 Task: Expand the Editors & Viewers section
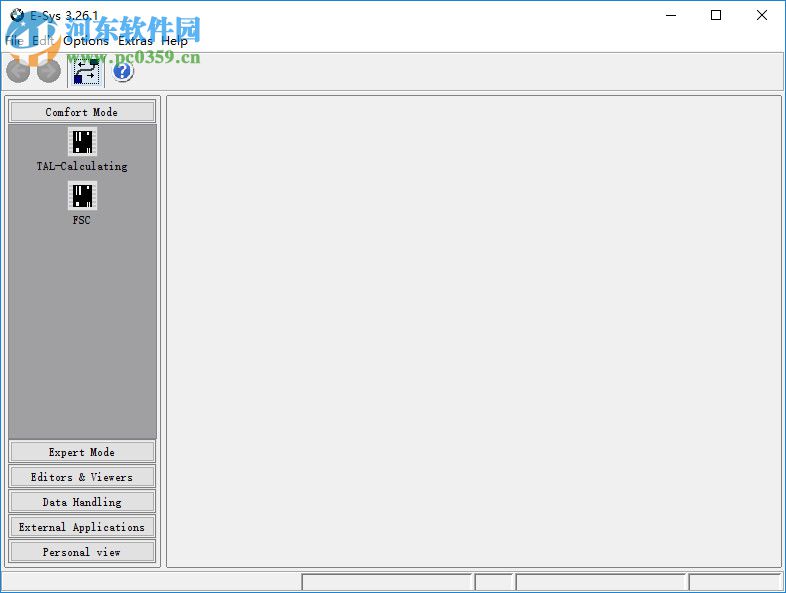[82, 477]
